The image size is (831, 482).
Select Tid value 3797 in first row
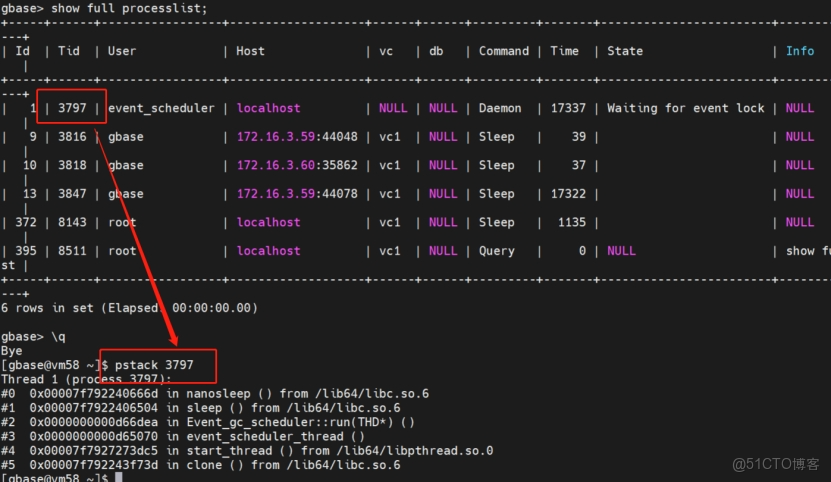(72, 108)
